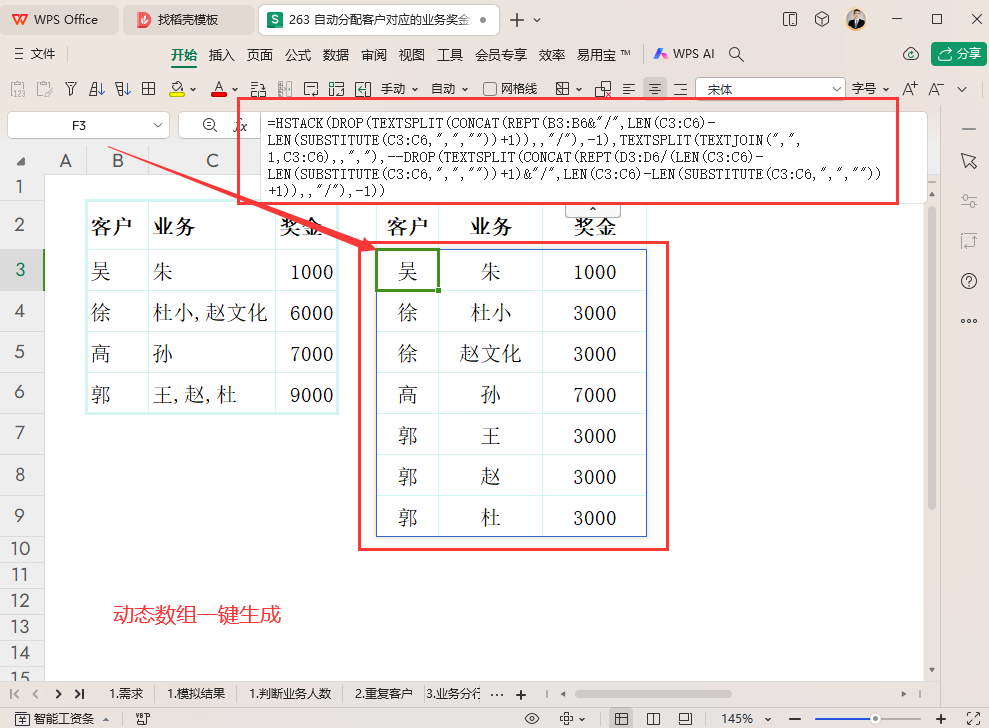Click the fx insert function icon

[240, 126]
